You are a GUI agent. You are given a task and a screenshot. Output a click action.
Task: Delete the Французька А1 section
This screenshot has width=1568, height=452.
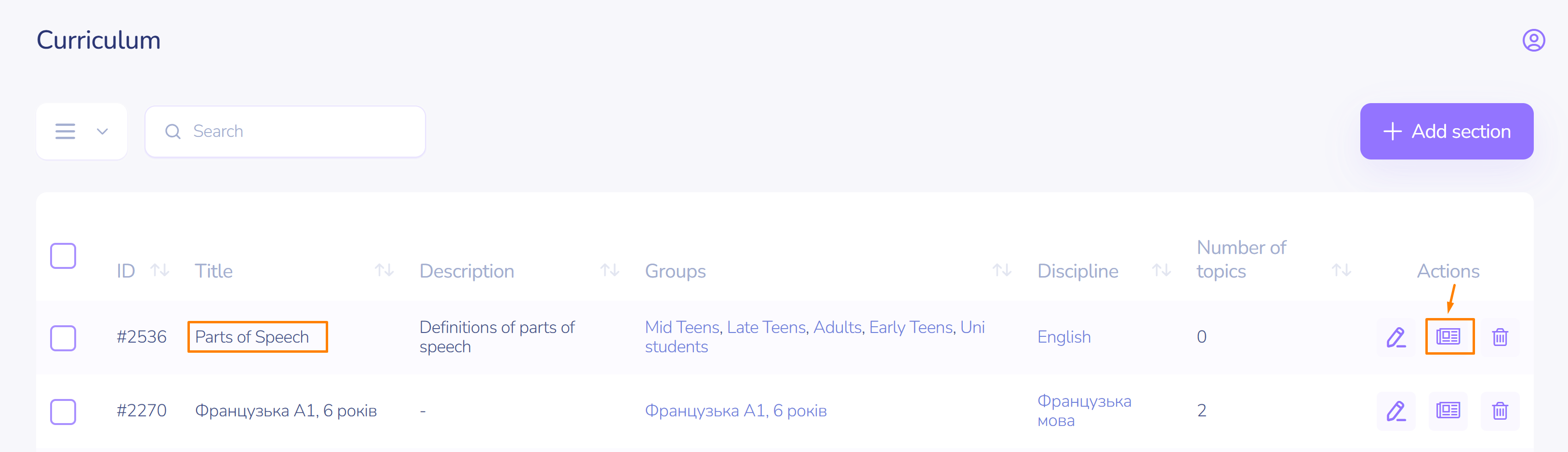point(1500,411)
